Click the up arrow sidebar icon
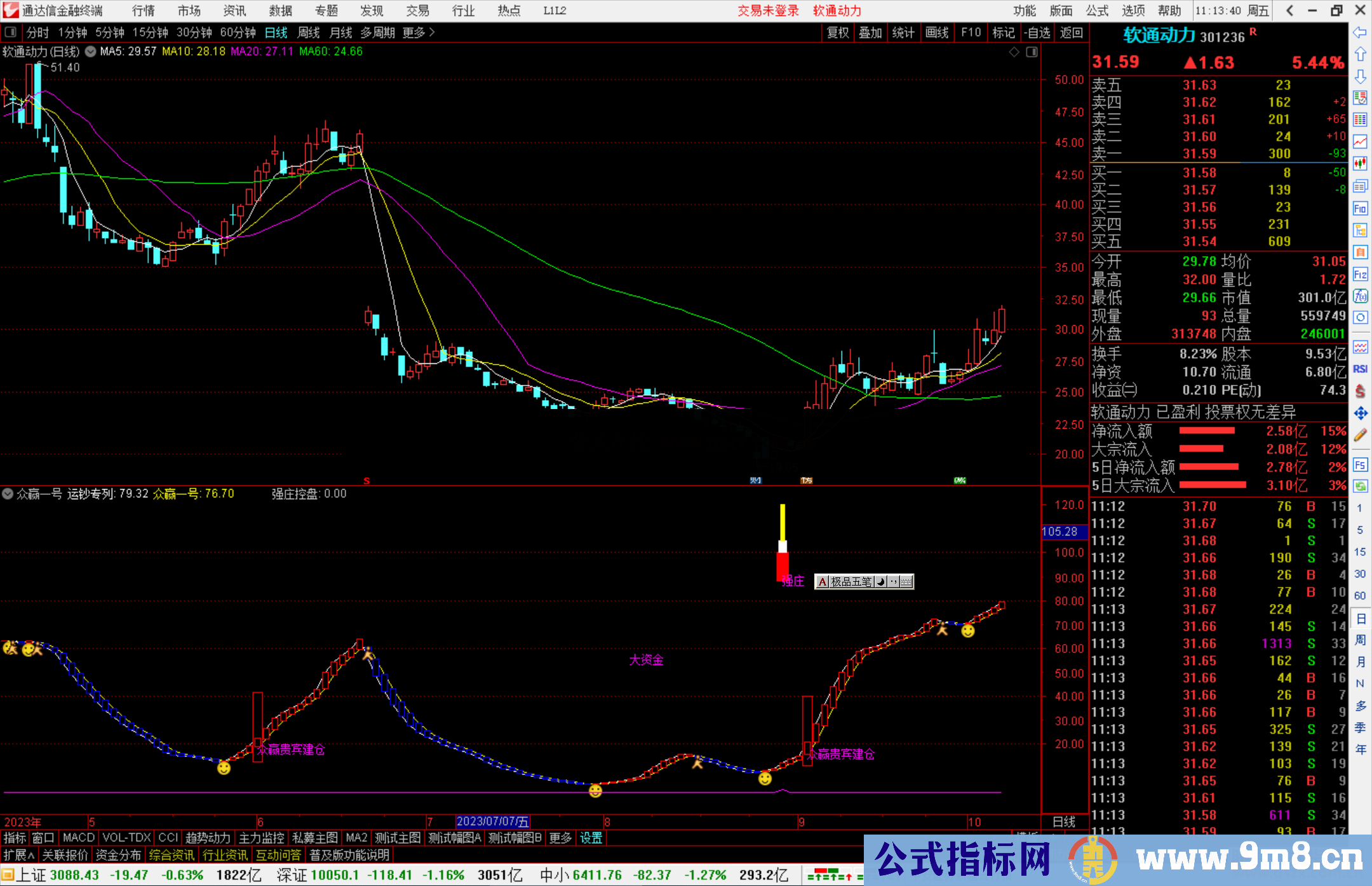 [1360, 55]
